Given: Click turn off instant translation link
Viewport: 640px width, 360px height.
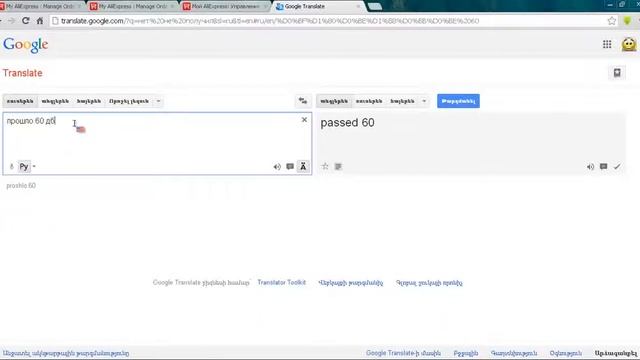Looking at the screenshot, I should [x=66, y=353].
